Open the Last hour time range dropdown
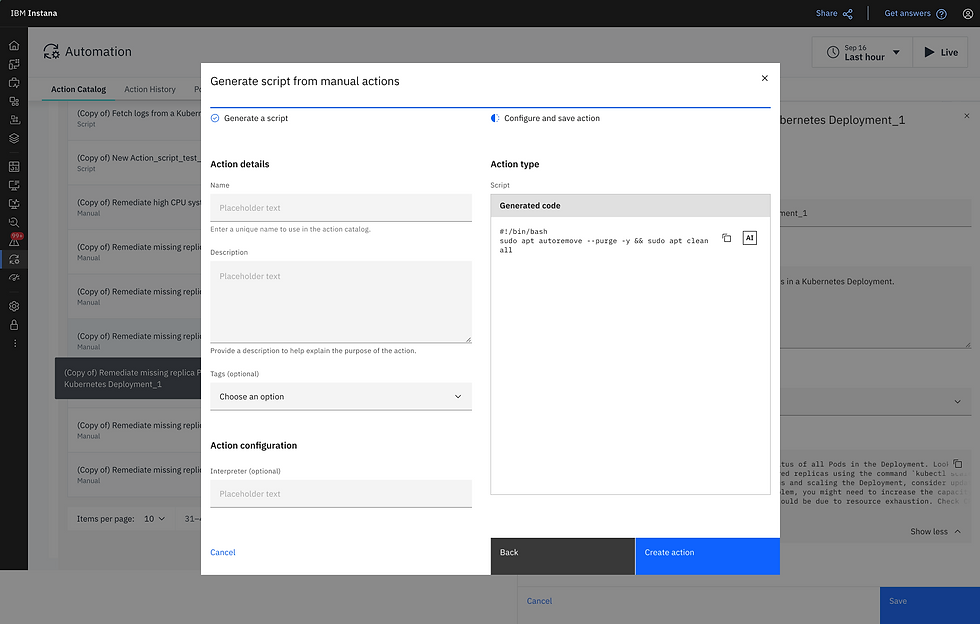This screenshot has width=980, height=624. [x=862, y=53]
